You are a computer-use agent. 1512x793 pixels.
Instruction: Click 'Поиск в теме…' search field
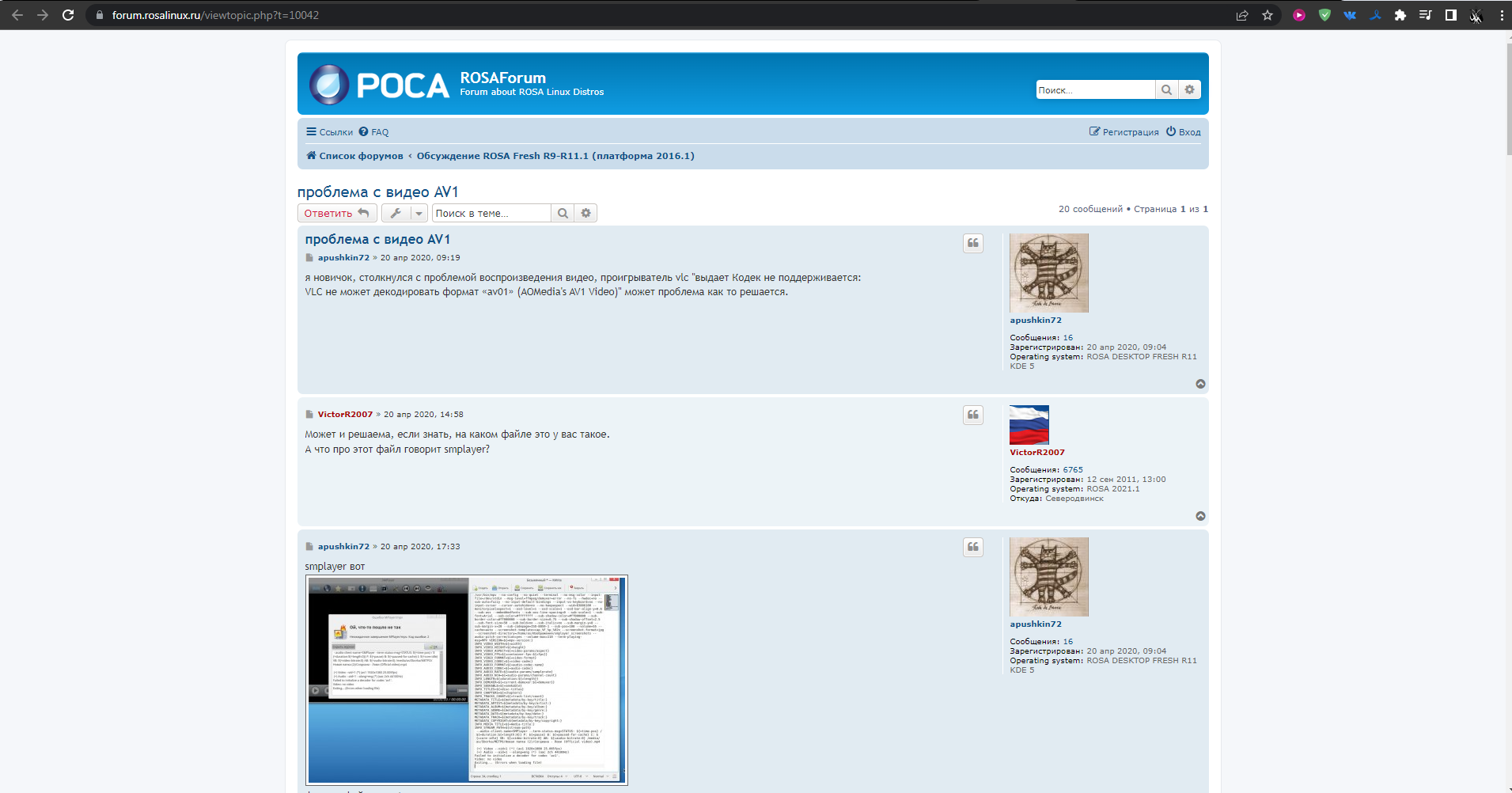pos(491,213)
